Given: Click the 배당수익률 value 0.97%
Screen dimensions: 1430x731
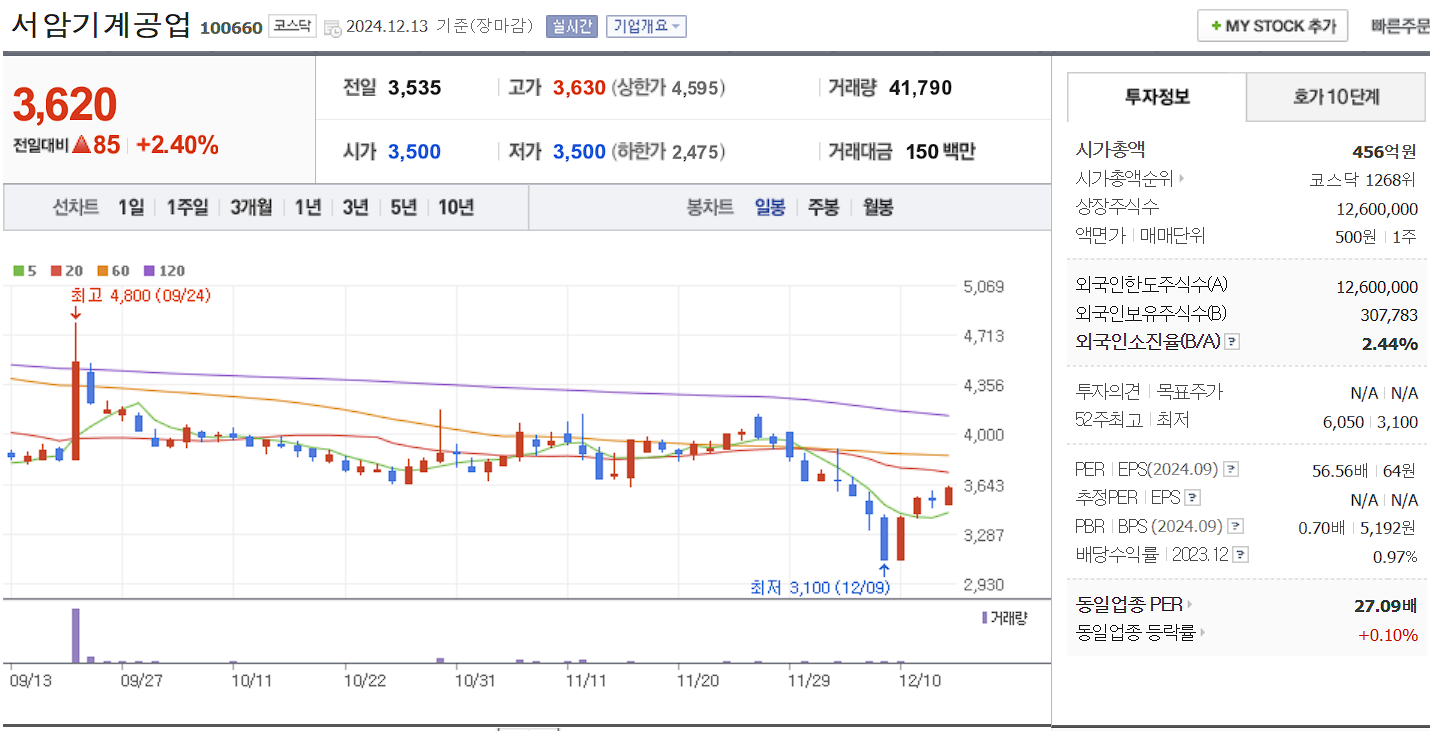Looking at the screenshot, I should tap(1395, 556).
